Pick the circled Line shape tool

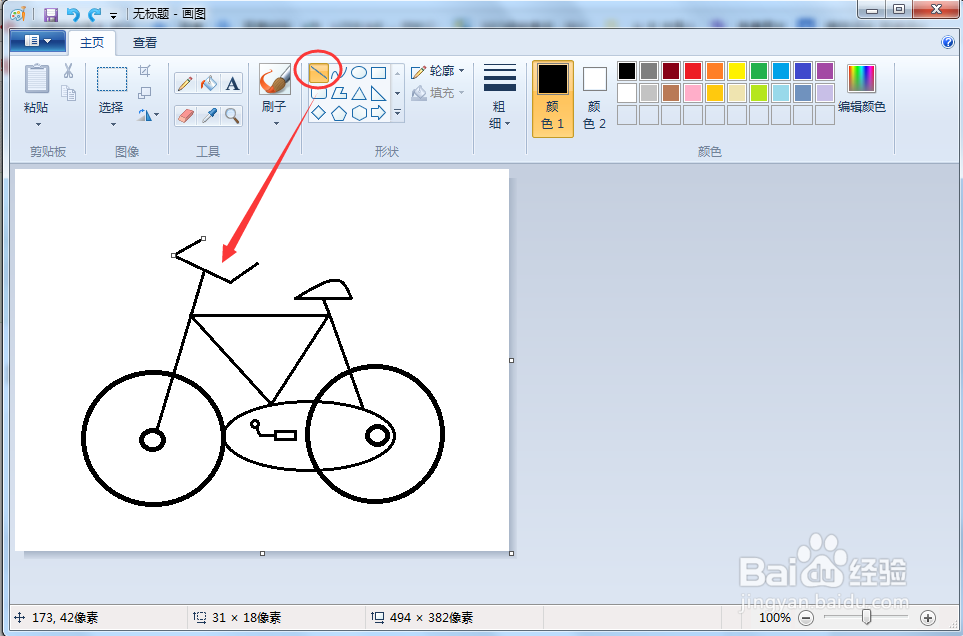pos(318,73)
